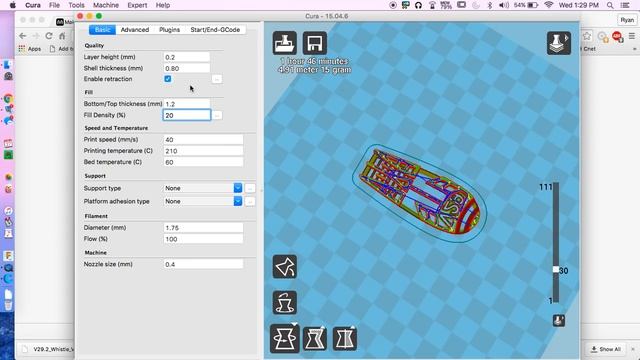Click the headphones icon in menu bar
The image size is (640, 360).
click(x=418, y=5)
